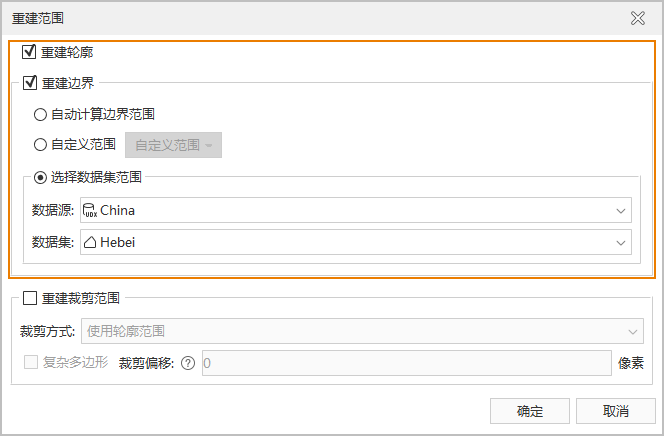Open the 自定义范围 dropdown button
Image resolution: width=664 pixels, height=436 pixels.
click(x=173, y=145)
